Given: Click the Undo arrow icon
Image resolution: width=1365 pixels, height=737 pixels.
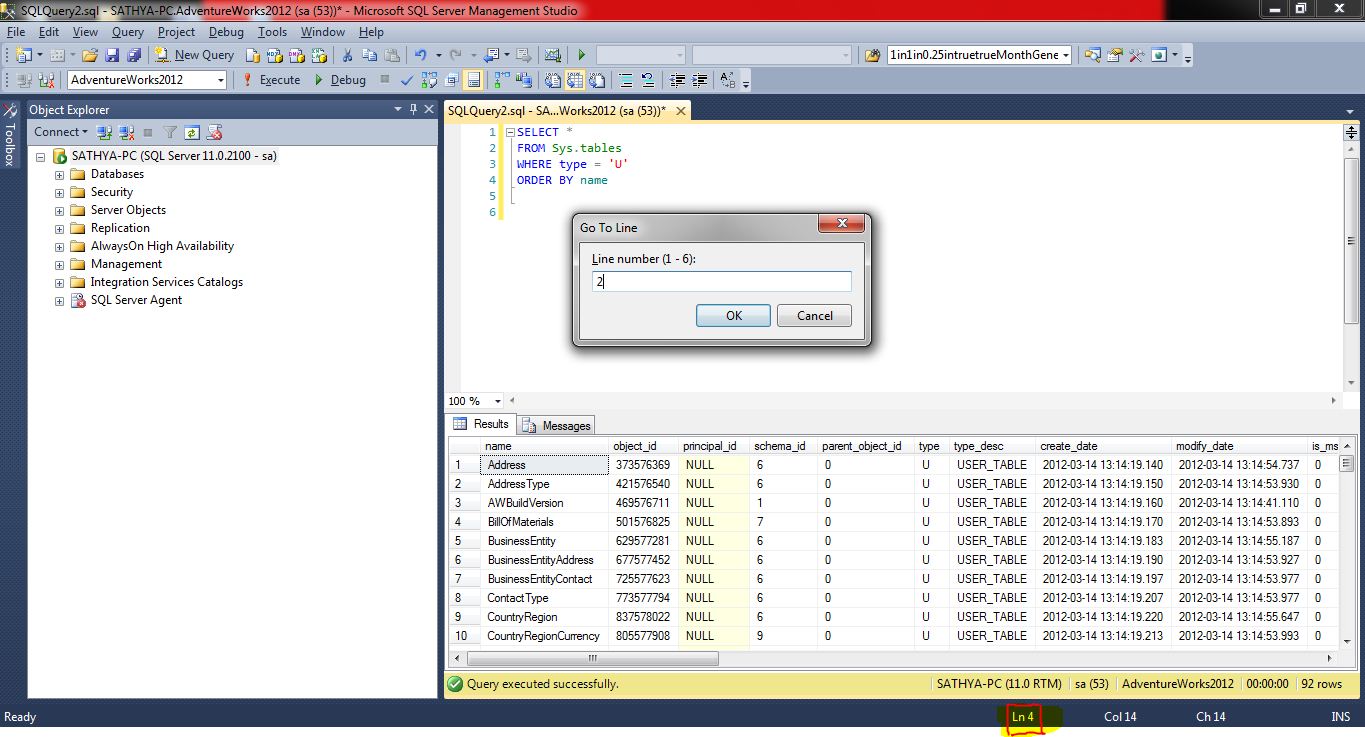Looking at the screenshot, I should (421, 55).
